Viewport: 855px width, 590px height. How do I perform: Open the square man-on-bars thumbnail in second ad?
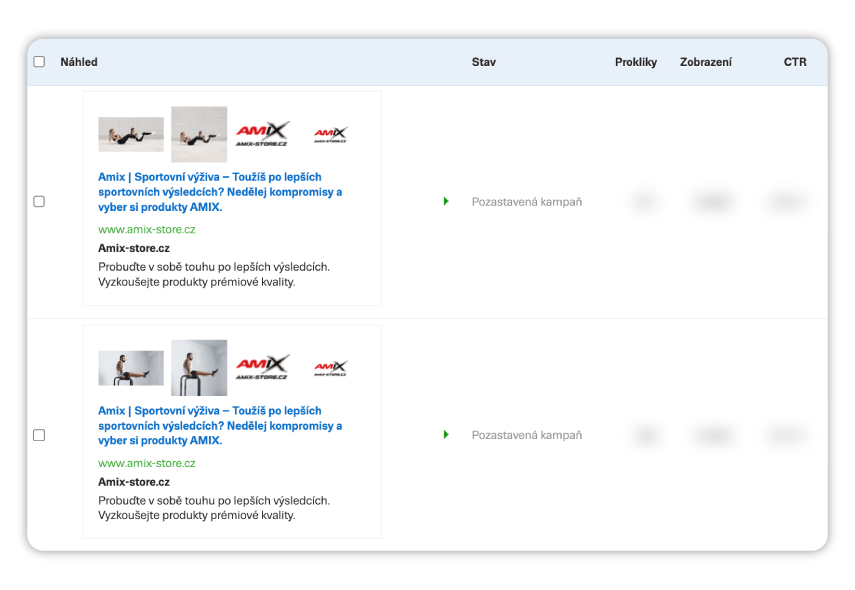tap(199, 368)
